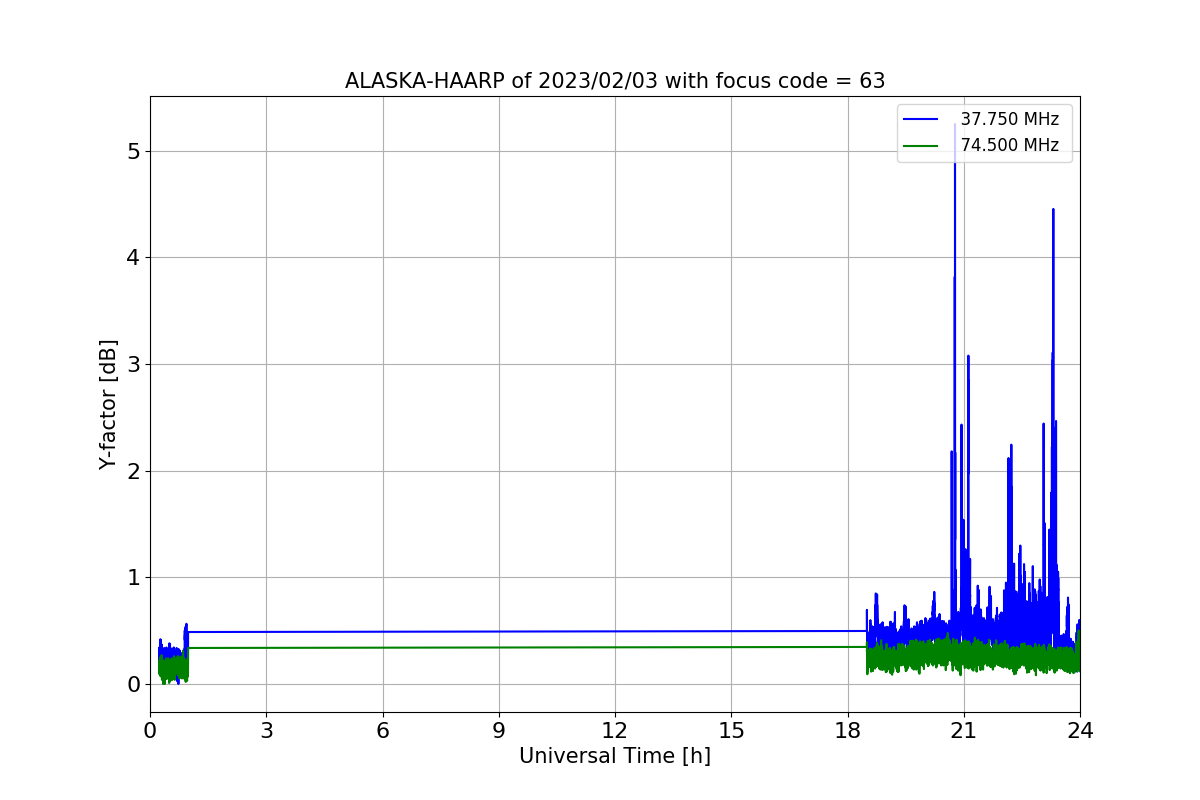Click the 37.750 MHz legend label

pos(1010,119)
